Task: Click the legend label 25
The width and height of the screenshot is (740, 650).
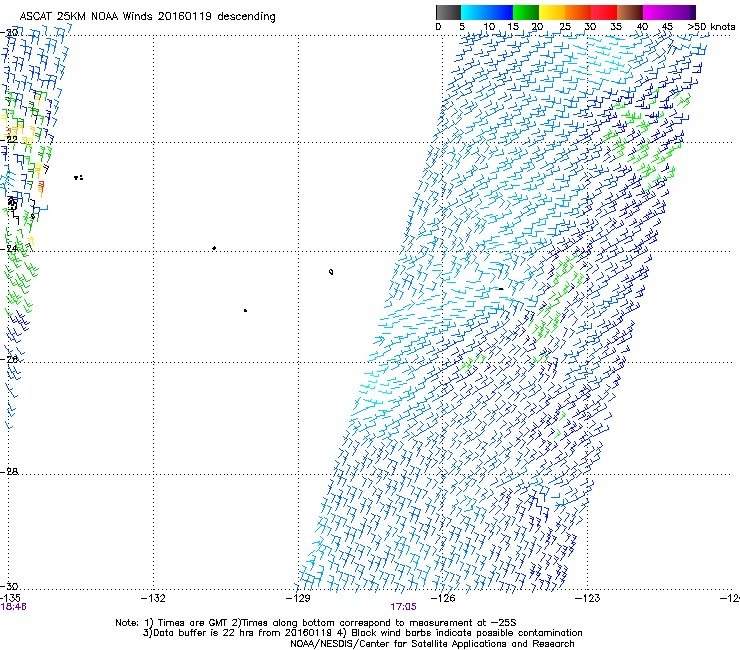Action: point(565,27)
